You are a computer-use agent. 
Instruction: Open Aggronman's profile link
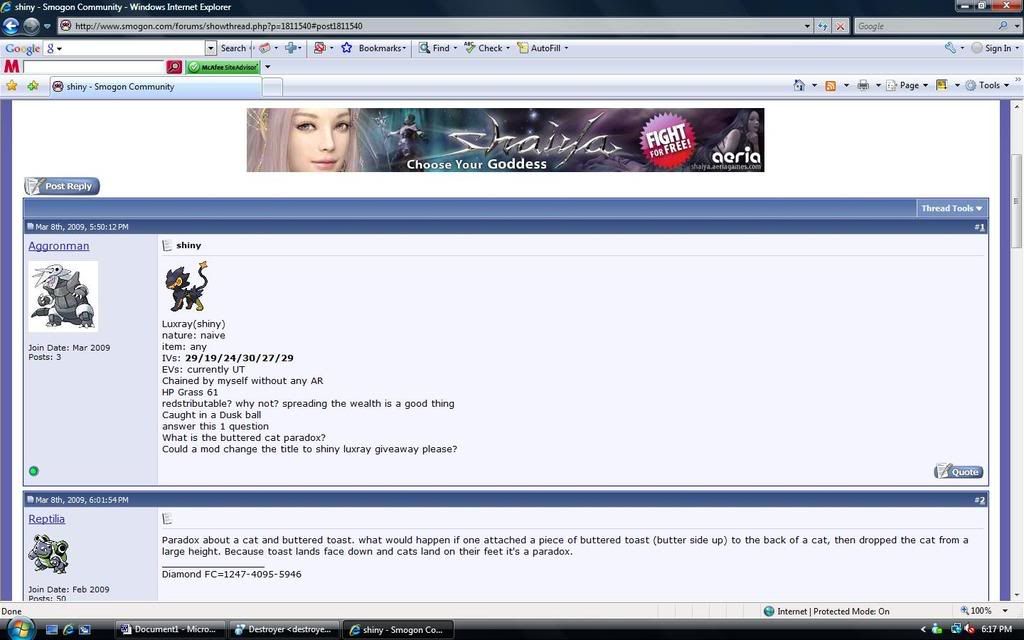(59, 246)
